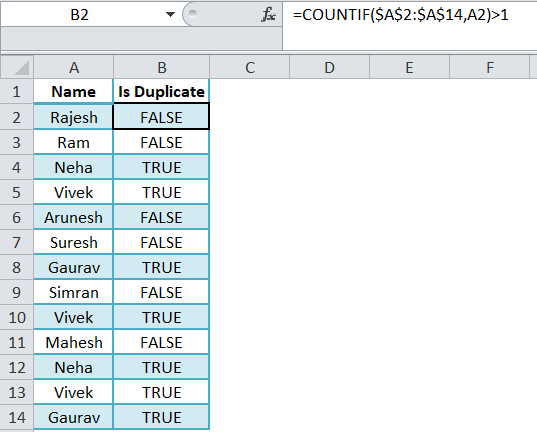This screenshot has width=537, height=432.
Task: Select the Suresh cell
Action: 74,242
